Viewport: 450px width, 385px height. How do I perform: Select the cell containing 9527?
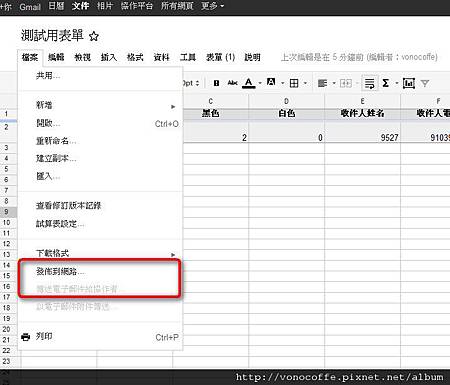click(x=362, y=131)
